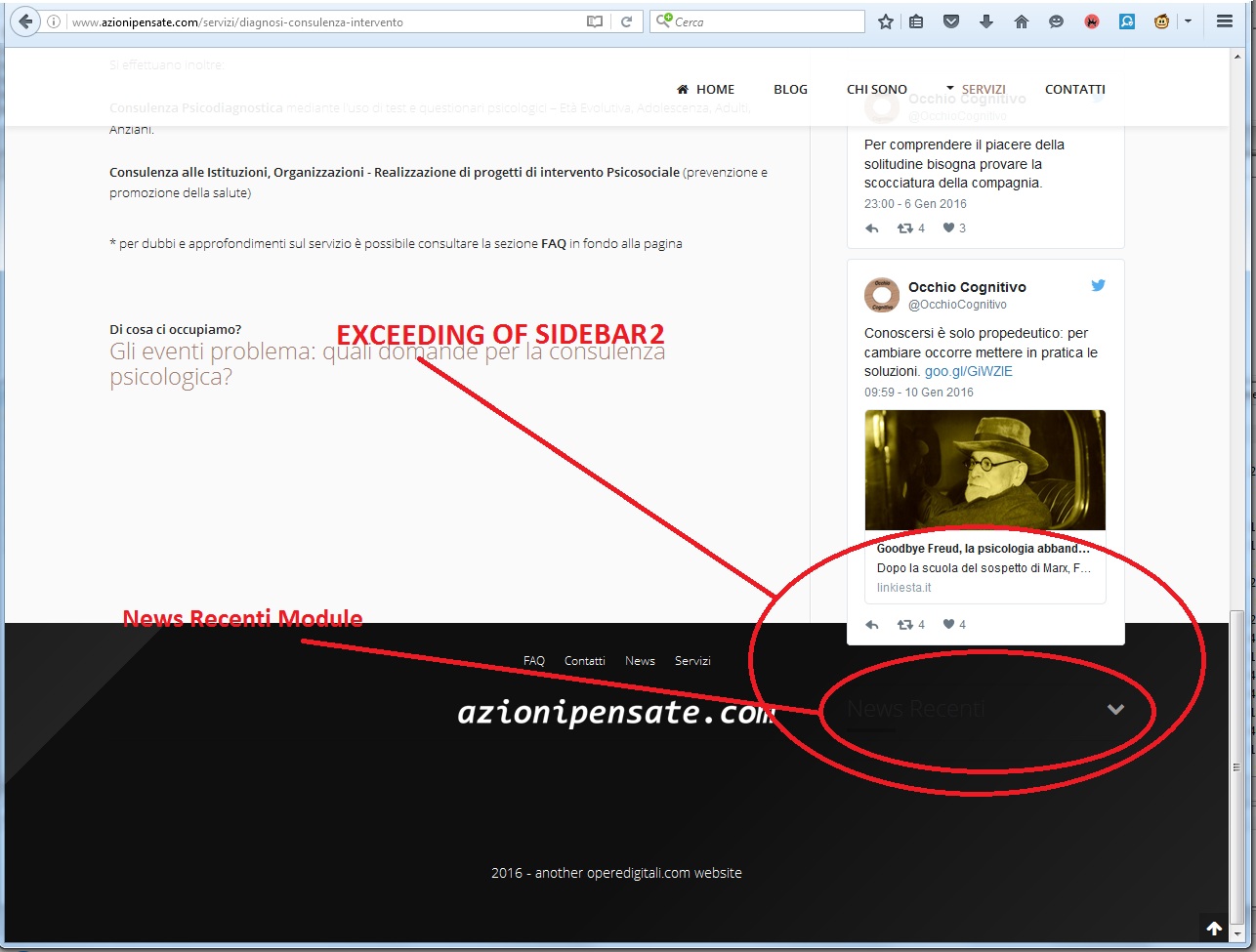Open the CHI SONO menu item

pos(876,89)
